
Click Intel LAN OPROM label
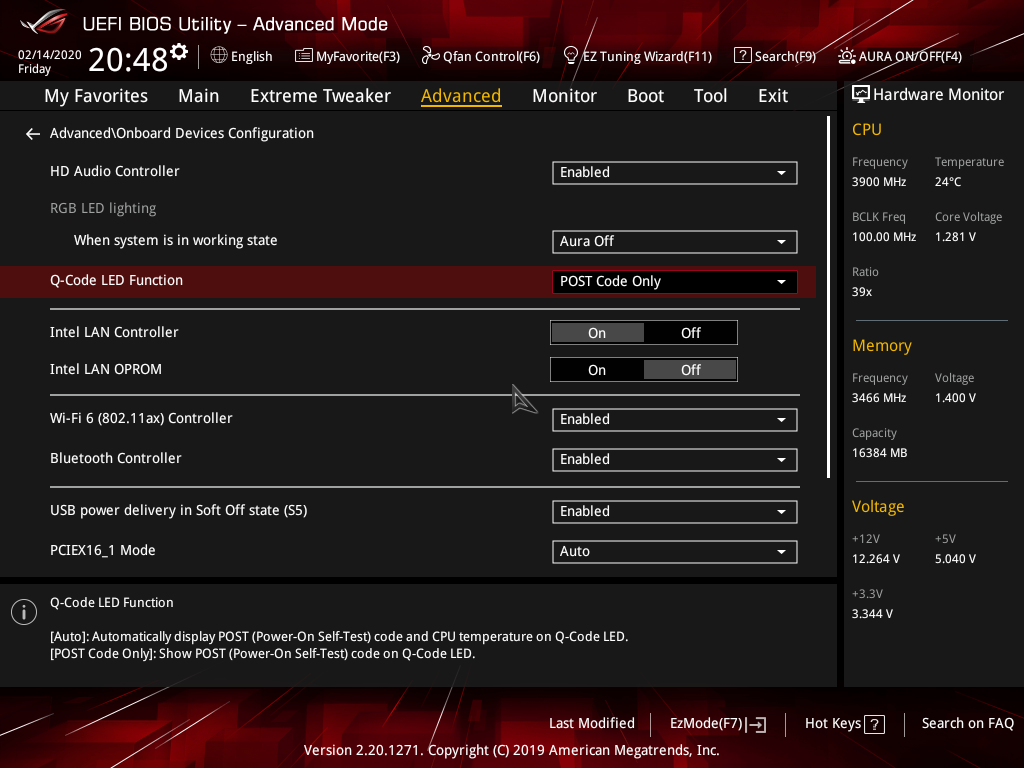click(x=106, y=370)
